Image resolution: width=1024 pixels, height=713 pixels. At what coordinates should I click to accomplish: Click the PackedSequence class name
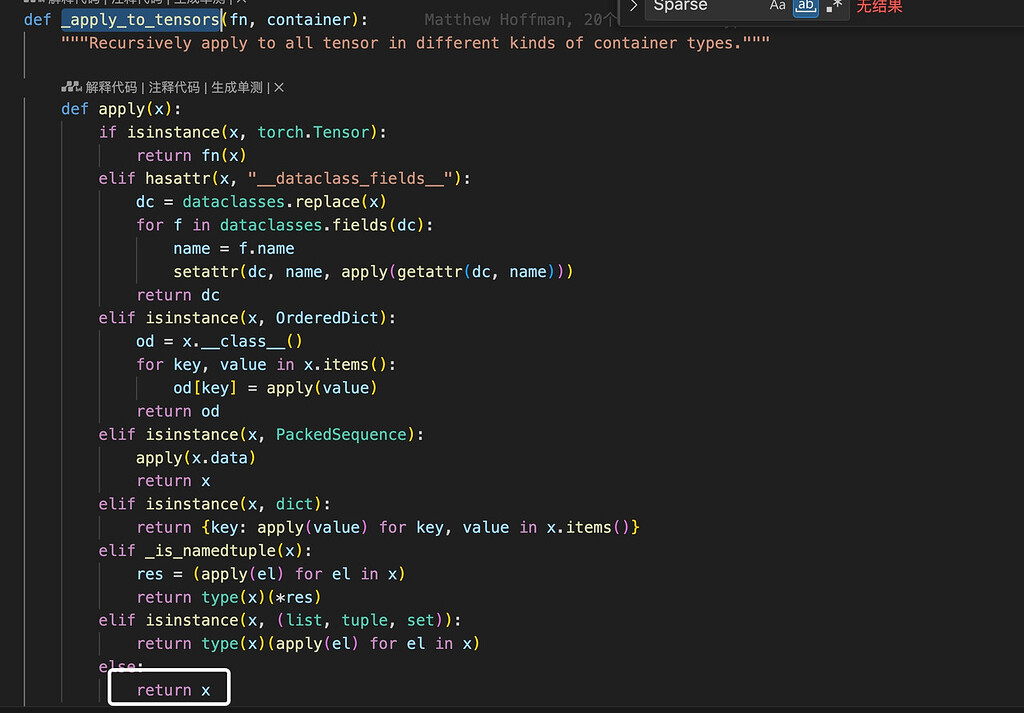click(x=342, y=434)
